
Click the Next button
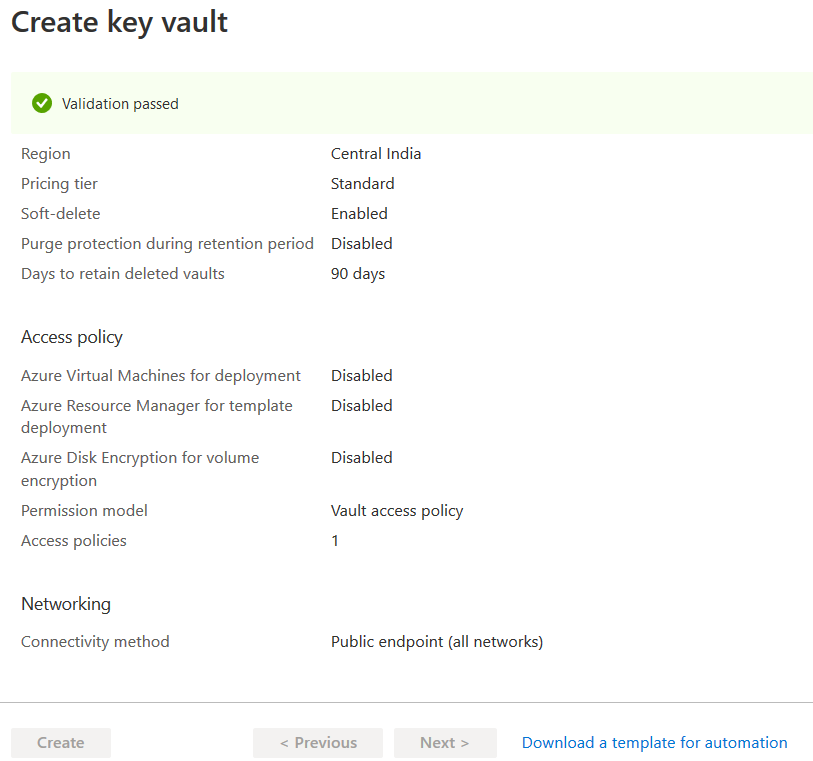[x=445, y=743]
